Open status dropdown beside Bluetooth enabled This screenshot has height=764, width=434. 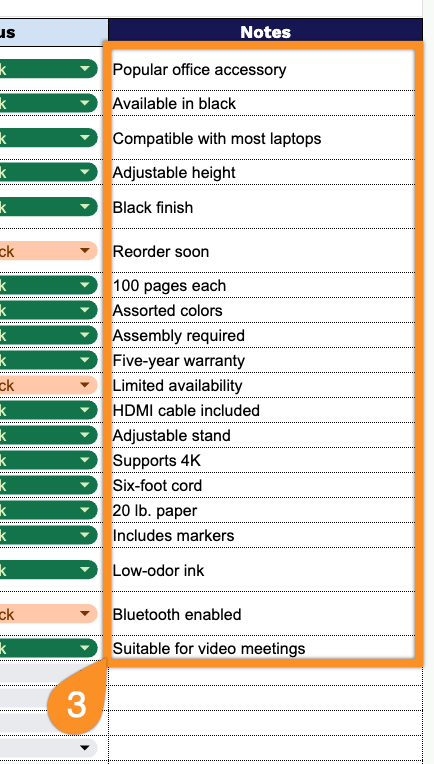click(x=85, y=613)
